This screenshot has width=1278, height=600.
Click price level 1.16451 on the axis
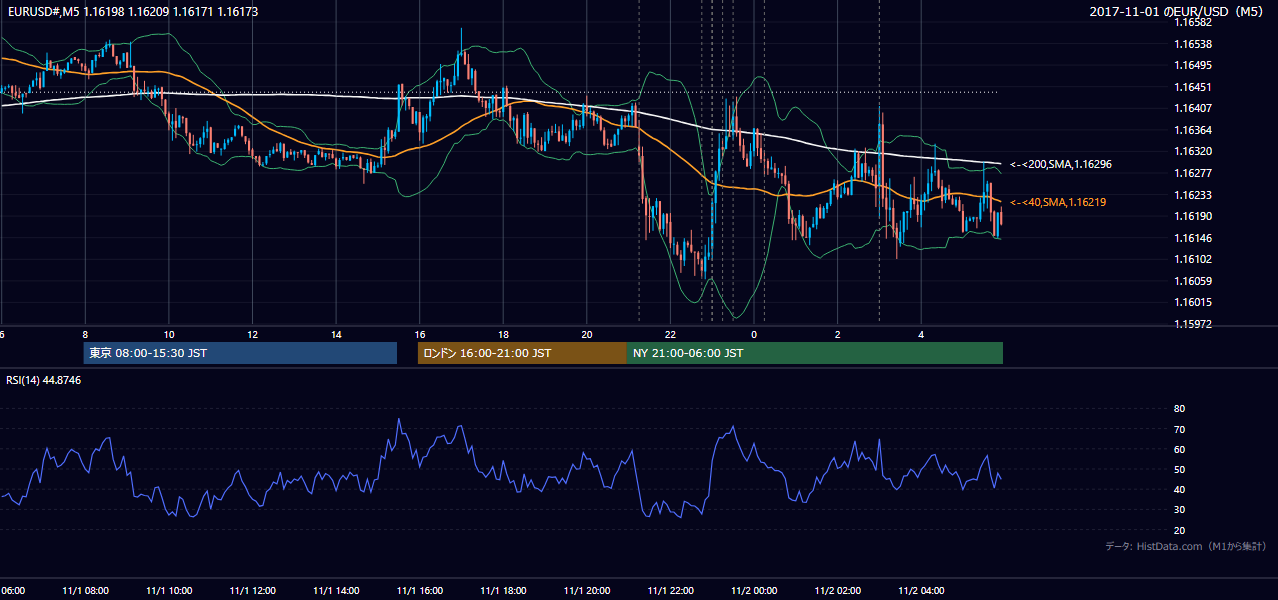1194,87
